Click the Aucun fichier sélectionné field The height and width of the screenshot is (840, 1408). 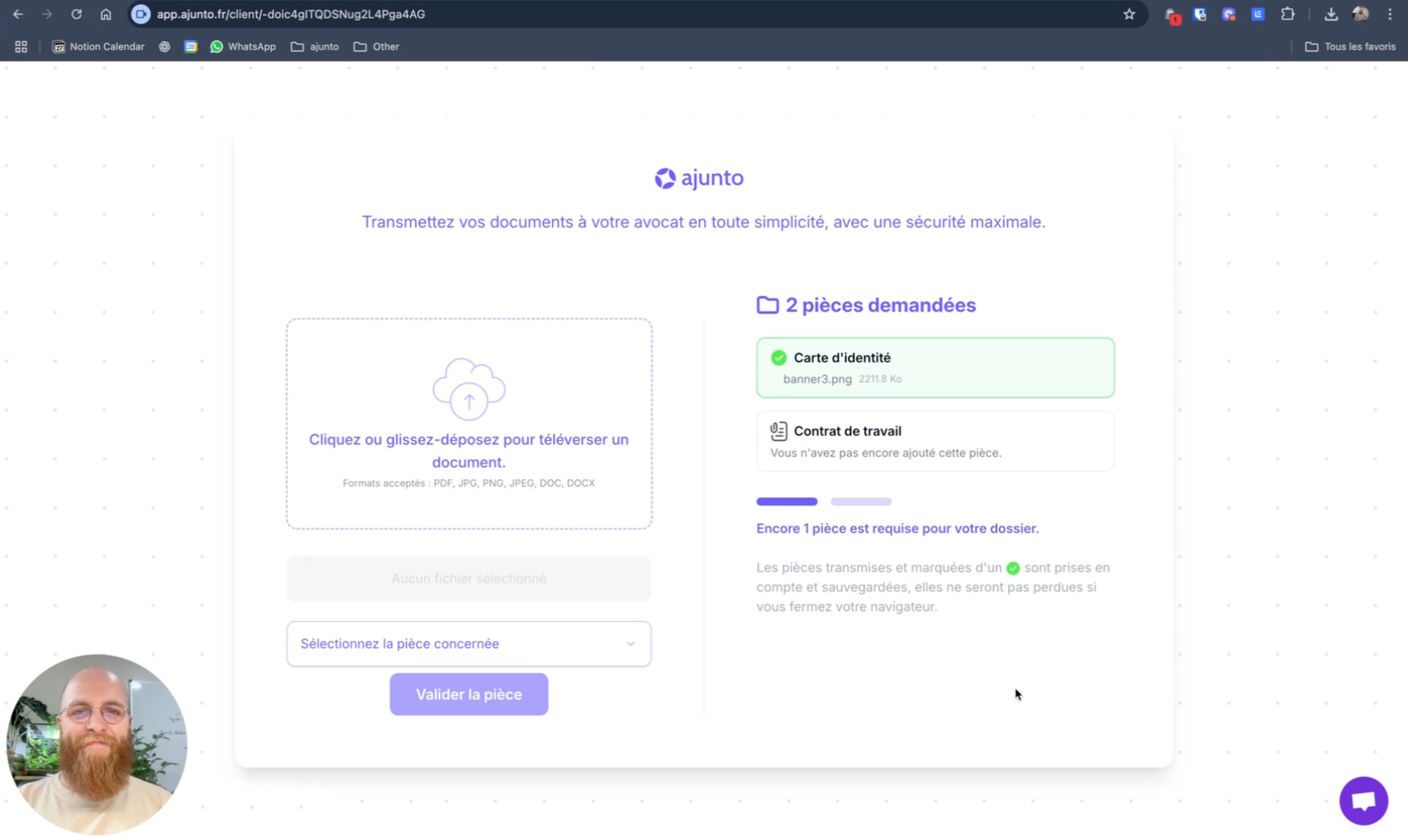(x=469, y=578)
